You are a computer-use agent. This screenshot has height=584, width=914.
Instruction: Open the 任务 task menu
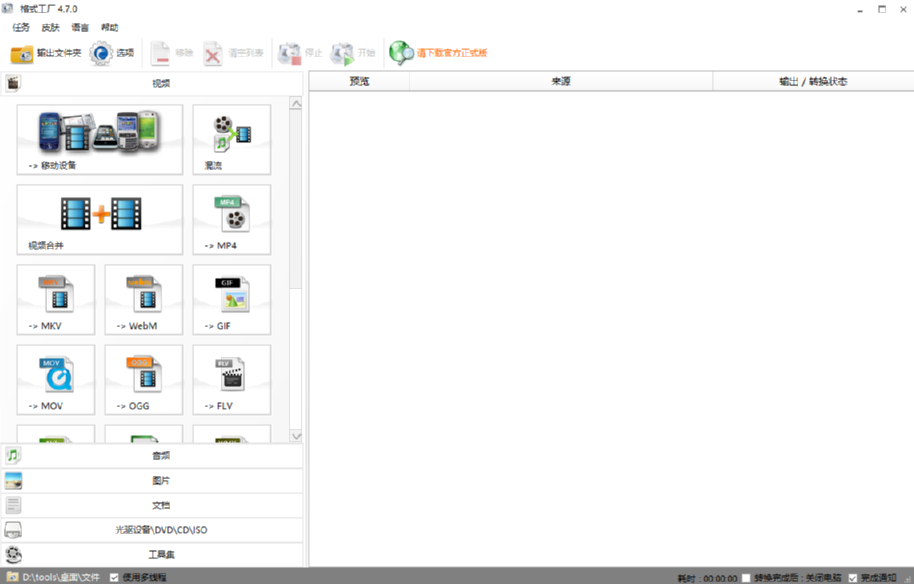(21, 27)
